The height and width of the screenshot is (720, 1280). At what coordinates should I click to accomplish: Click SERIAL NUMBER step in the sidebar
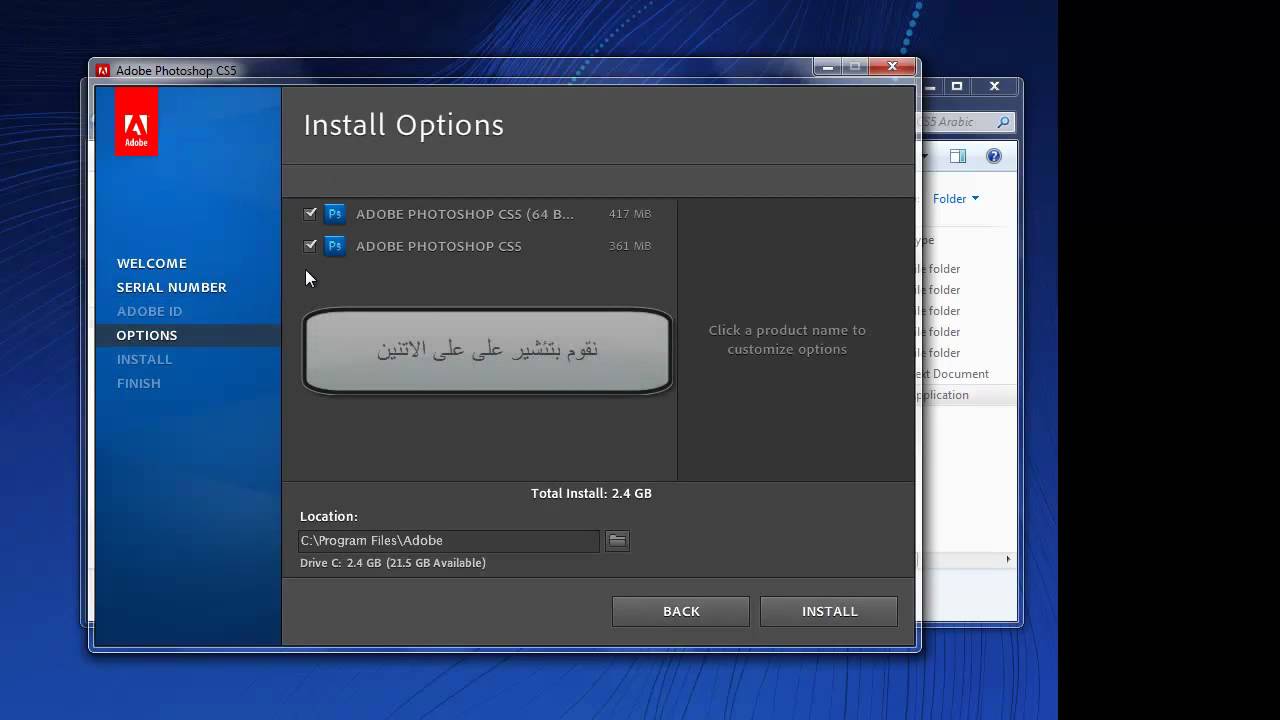[172, 287]
